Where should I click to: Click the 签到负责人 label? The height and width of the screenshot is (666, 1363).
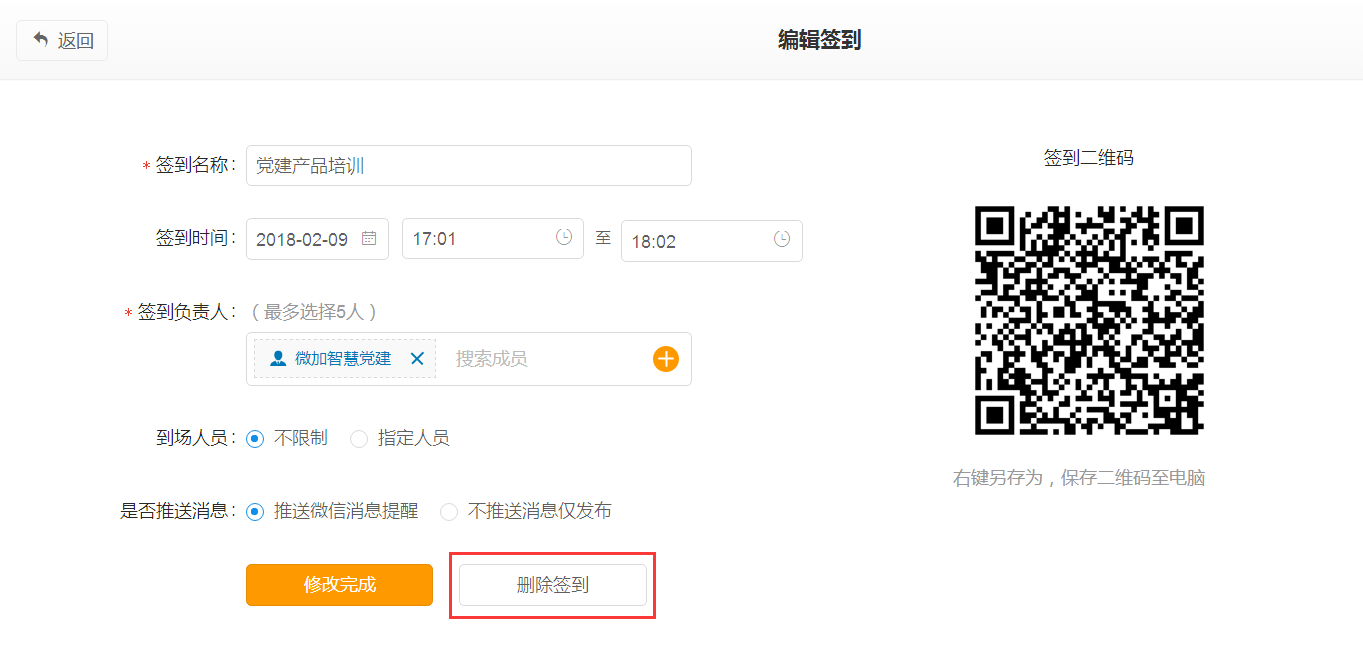(185, 312)
